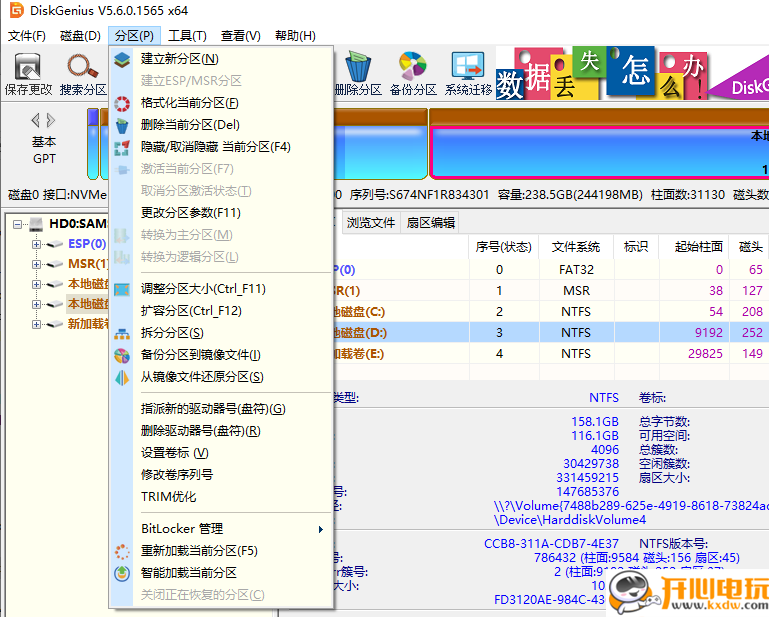Viewport: 769px width, 617px height.
Task: Click the 158.1GB capacity value
Action: [x=594, y=422]
